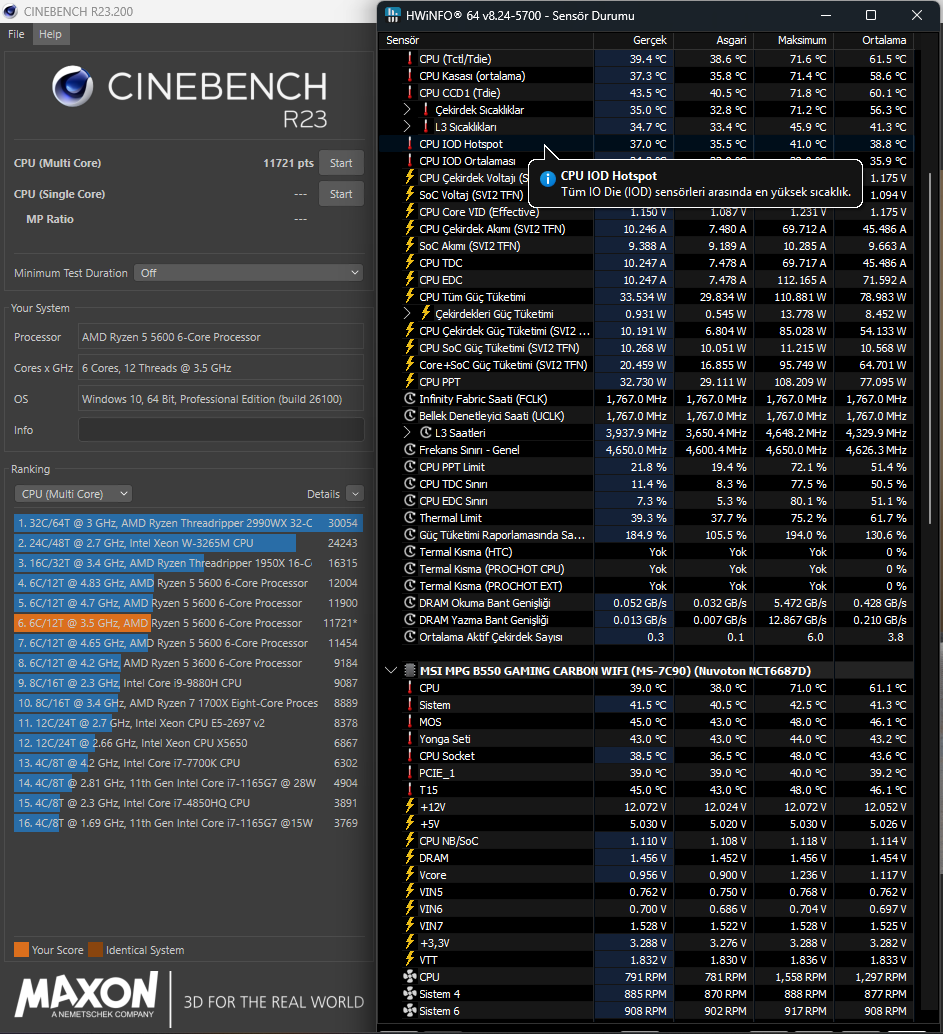Select the Core i9-9880H ranking entry
The height and width of the screenshot is (1034, 943).
(x=188, y=683)
